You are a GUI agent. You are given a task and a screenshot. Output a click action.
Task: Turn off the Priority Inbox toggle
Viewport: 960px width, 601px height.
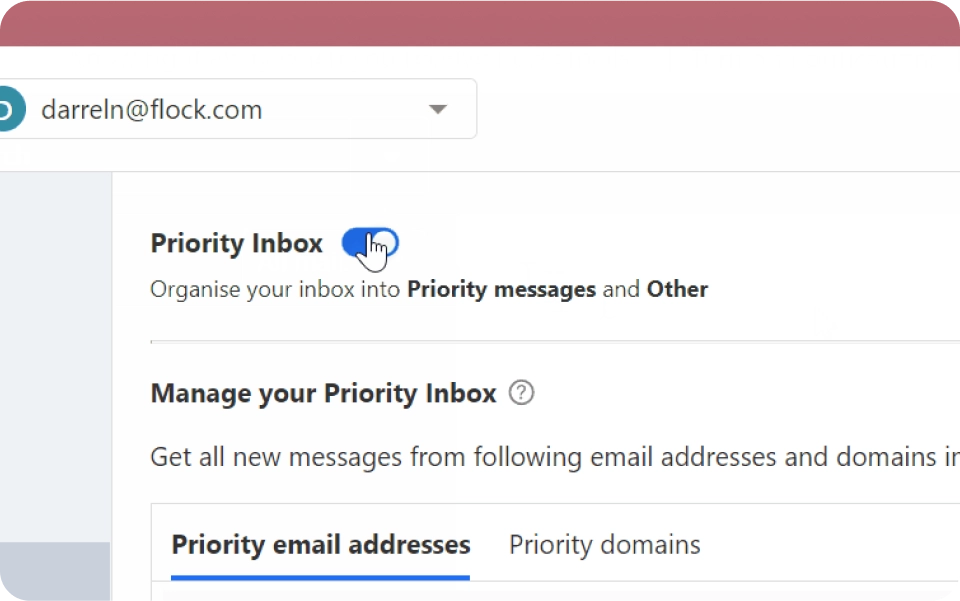tap(370, 243)
